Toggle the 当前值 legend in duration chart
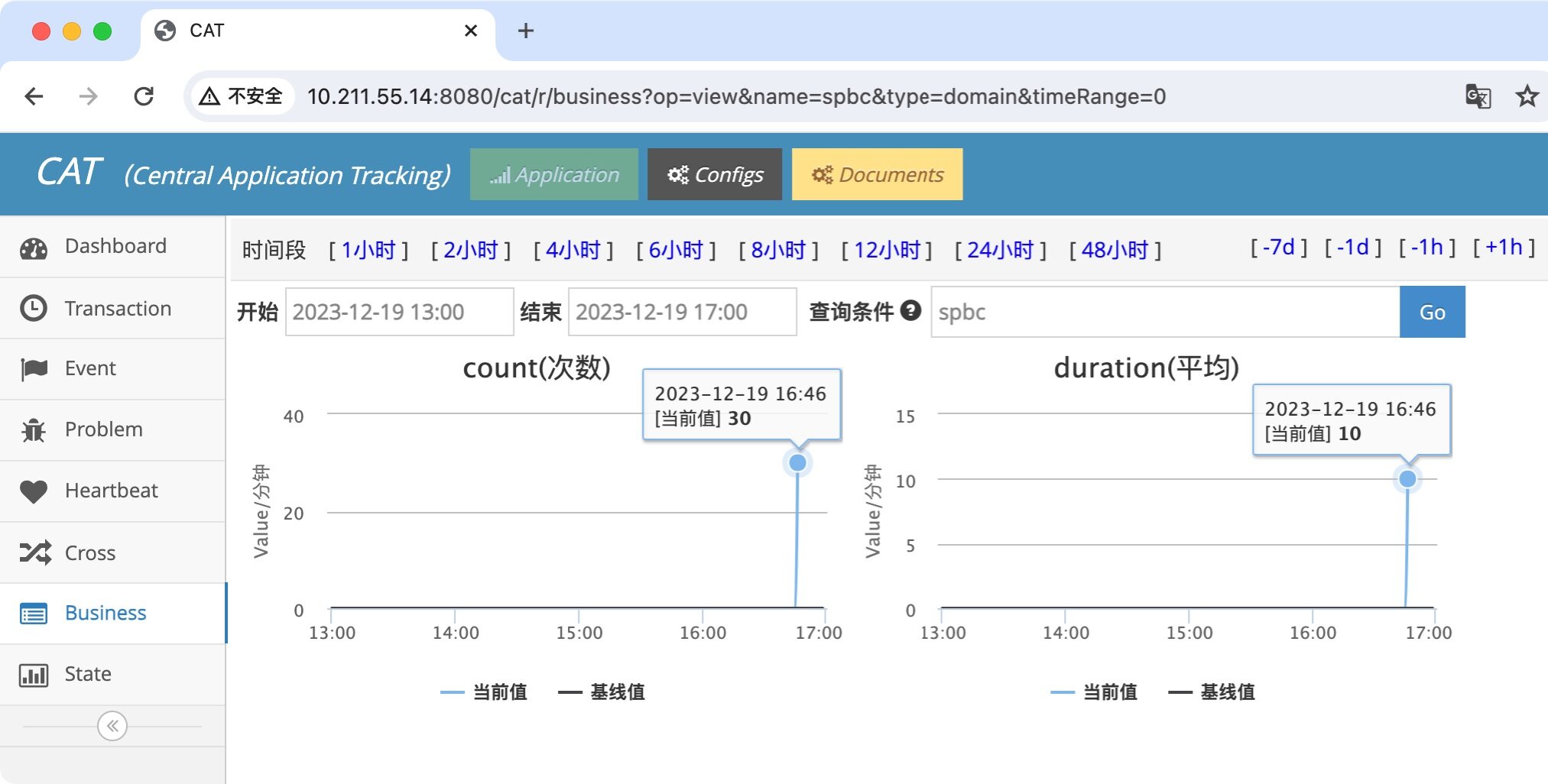 [x=1094, y=692]
